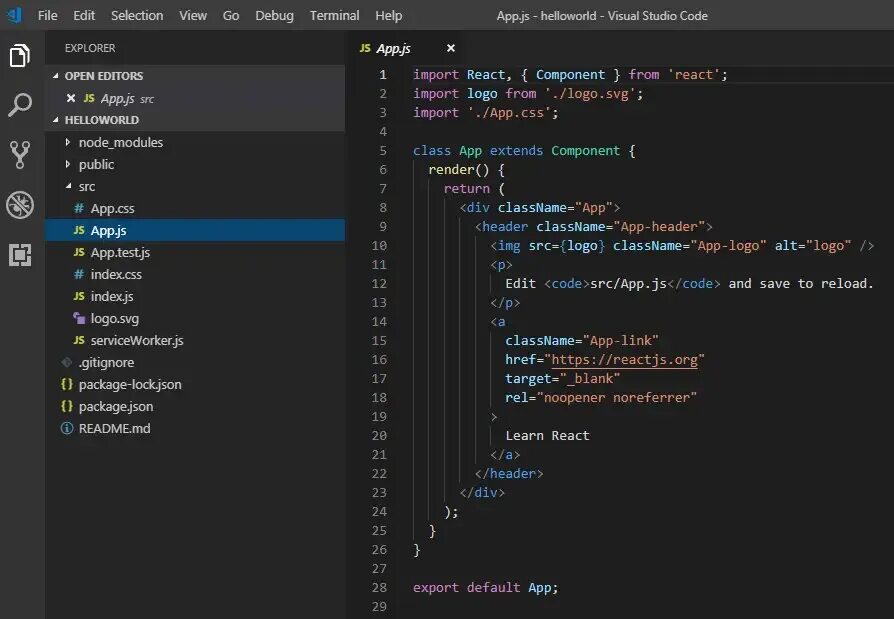This screenshot has width=894, height=619.
Task: Open README.md file
Action: point(194,428)
